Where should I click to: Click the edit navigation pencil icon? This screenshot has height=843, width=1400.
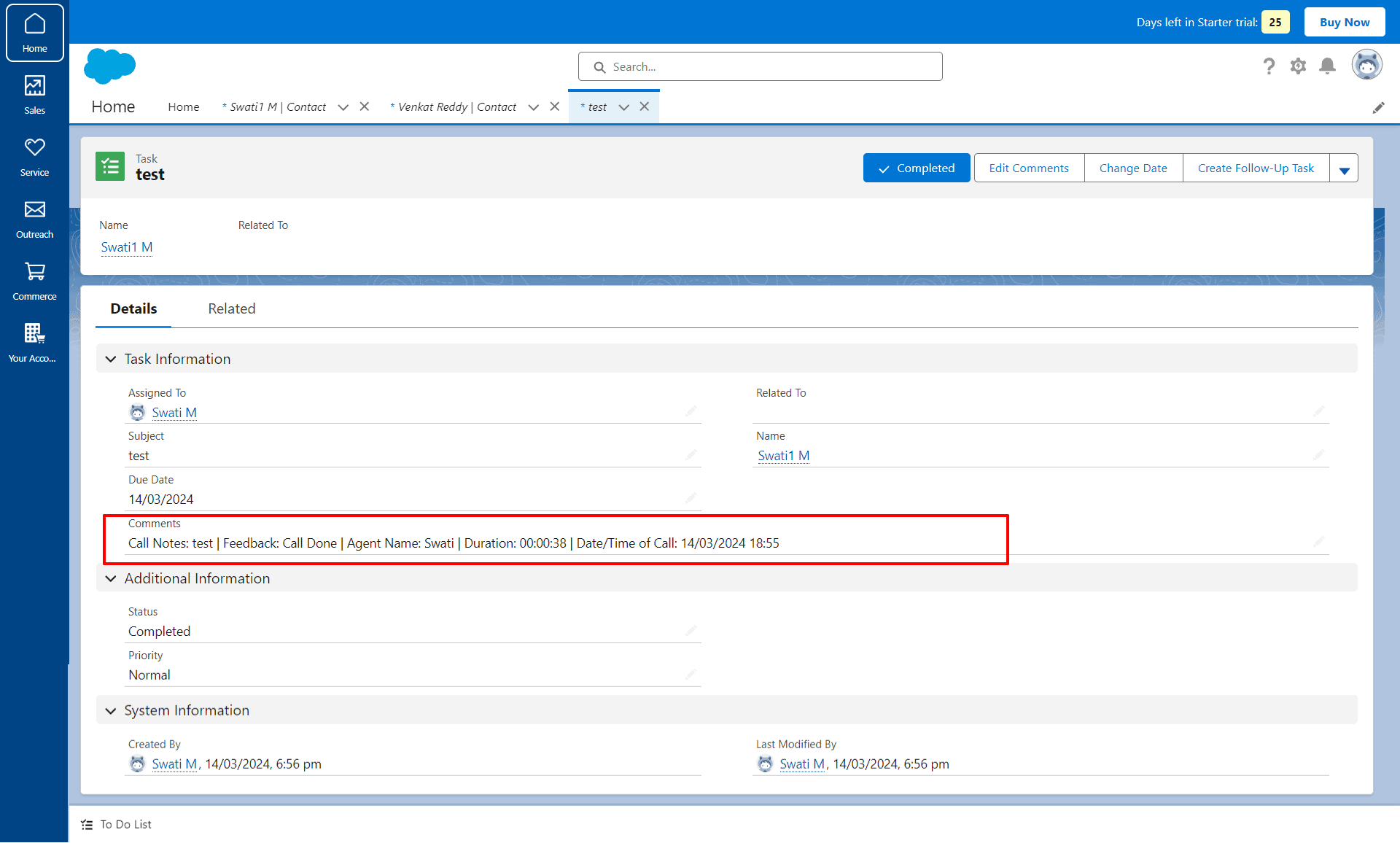1378,108
